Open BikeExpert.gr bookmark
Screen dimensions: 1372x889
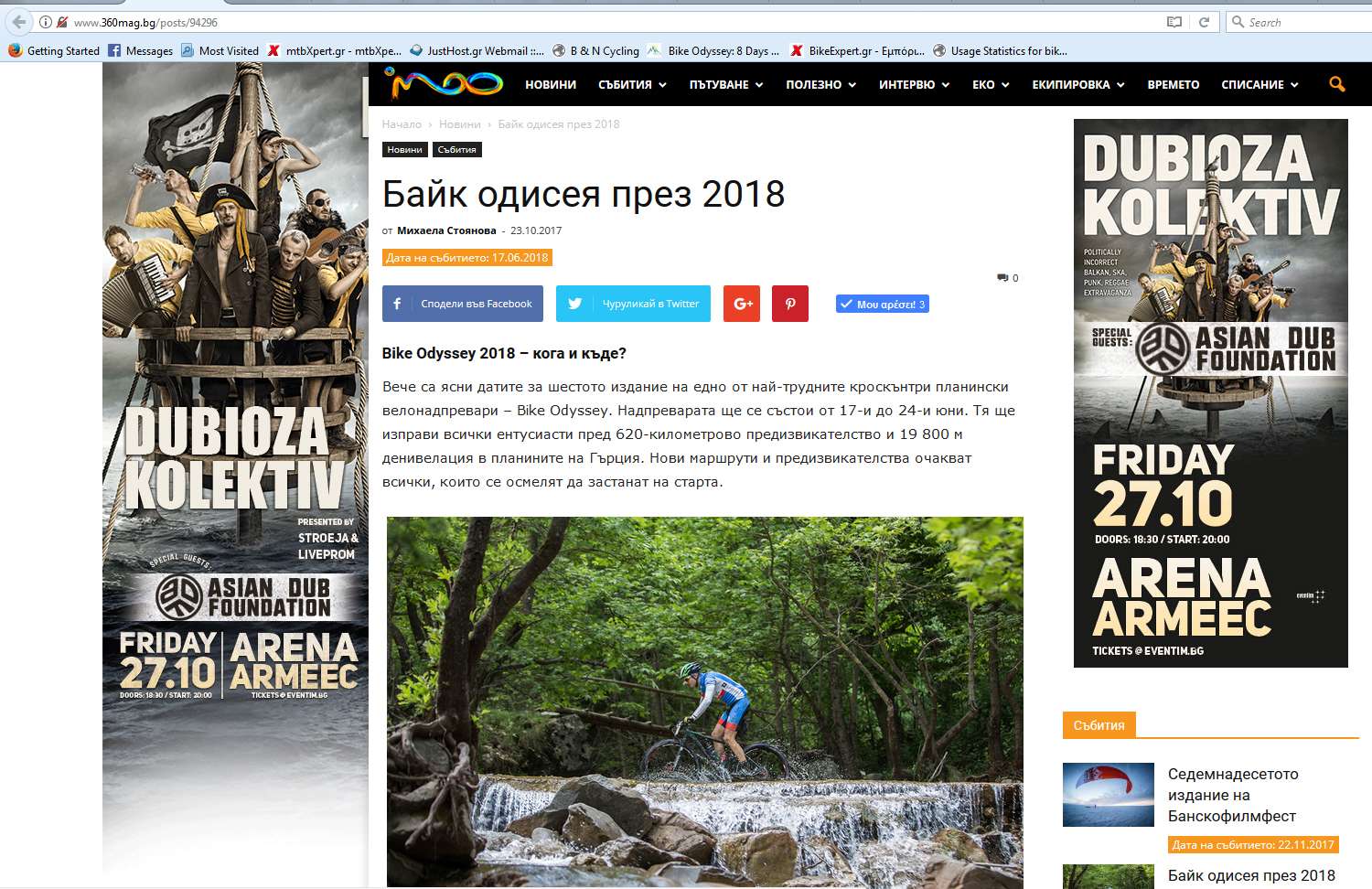pyautogui.click(x=858, y=51)
